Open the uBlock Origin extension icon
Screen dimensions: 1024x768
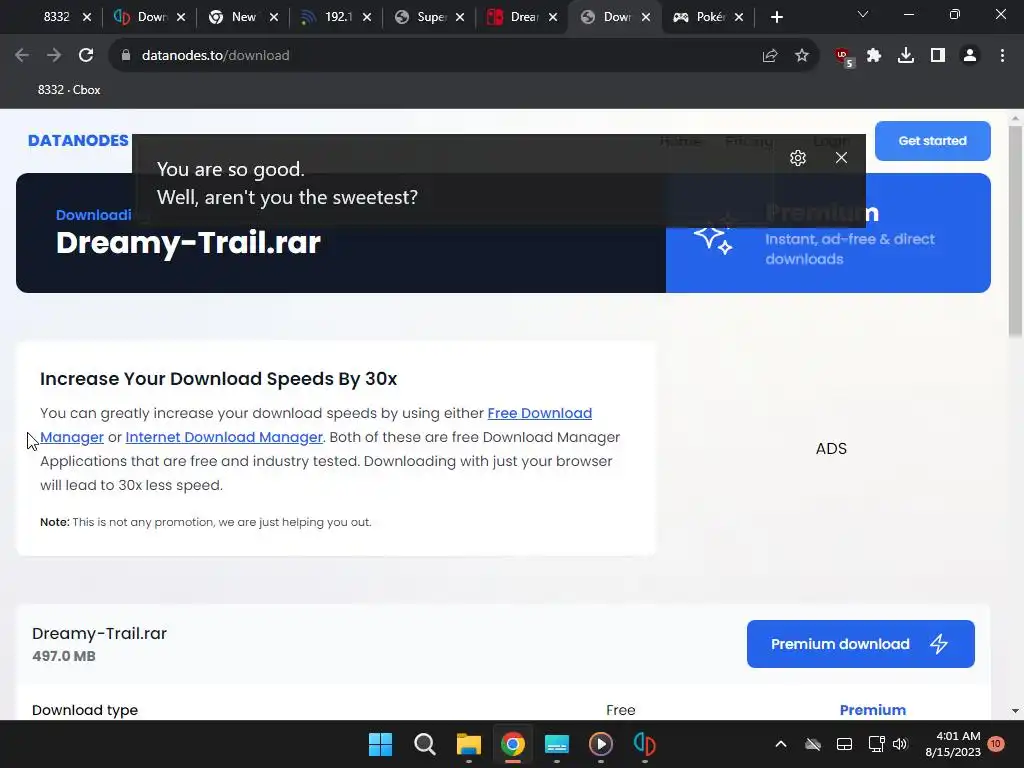click(x=844, y=57)
